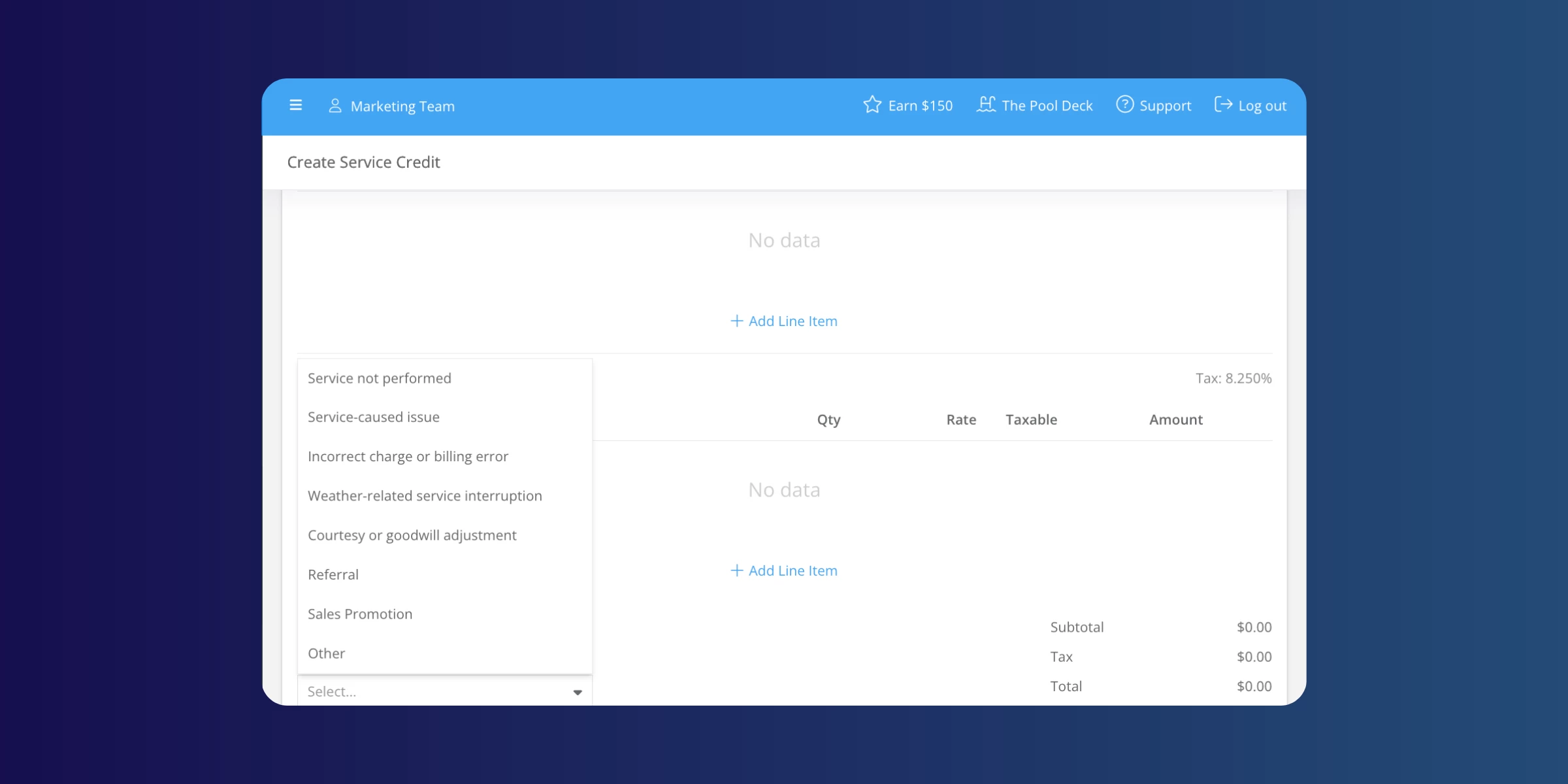The height and width of the screenshot is (784, 1568).
Task: Pick Sales Promotion from list
Action: point(360,614)
